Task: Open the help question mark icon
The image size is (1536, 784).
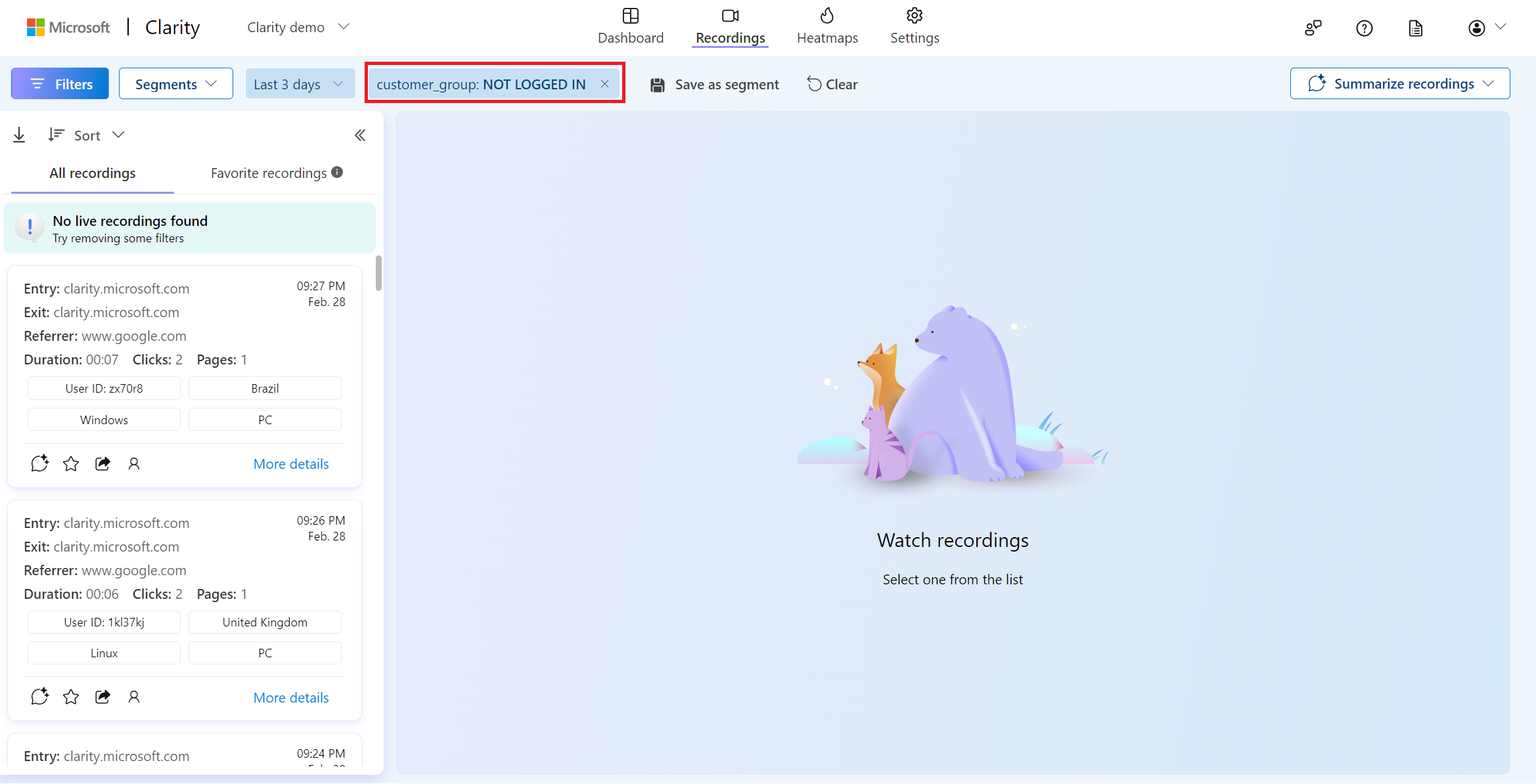Action: [x=1364, y=28]
